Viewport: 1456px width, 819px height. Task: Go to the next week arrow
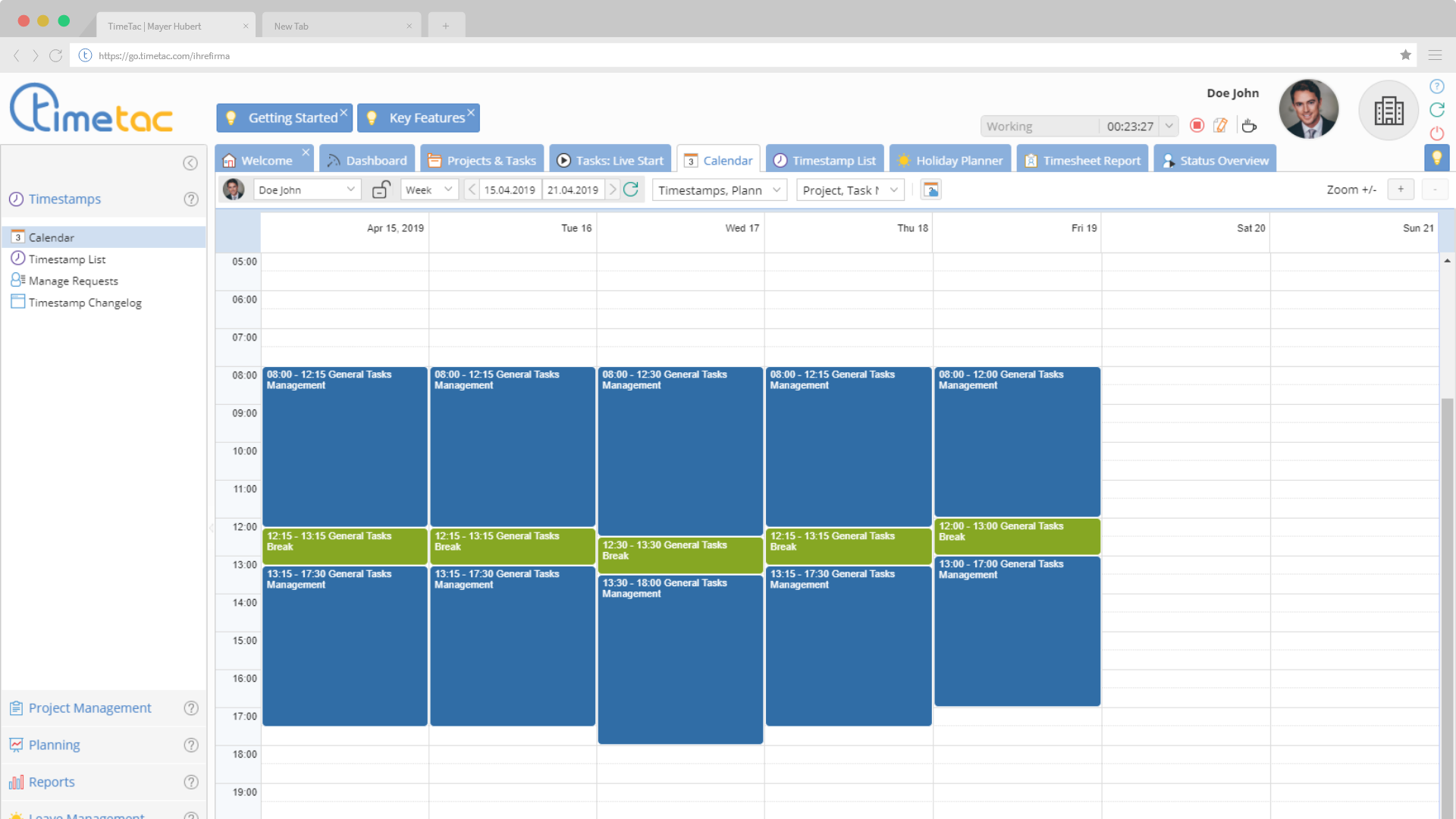tap(613, 190)
